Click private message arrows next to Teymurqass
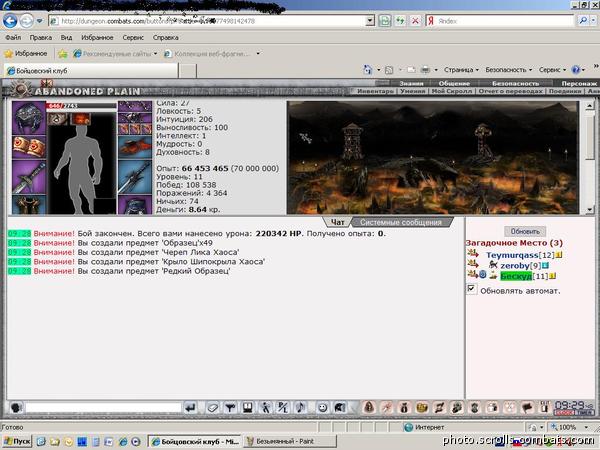 473,253
